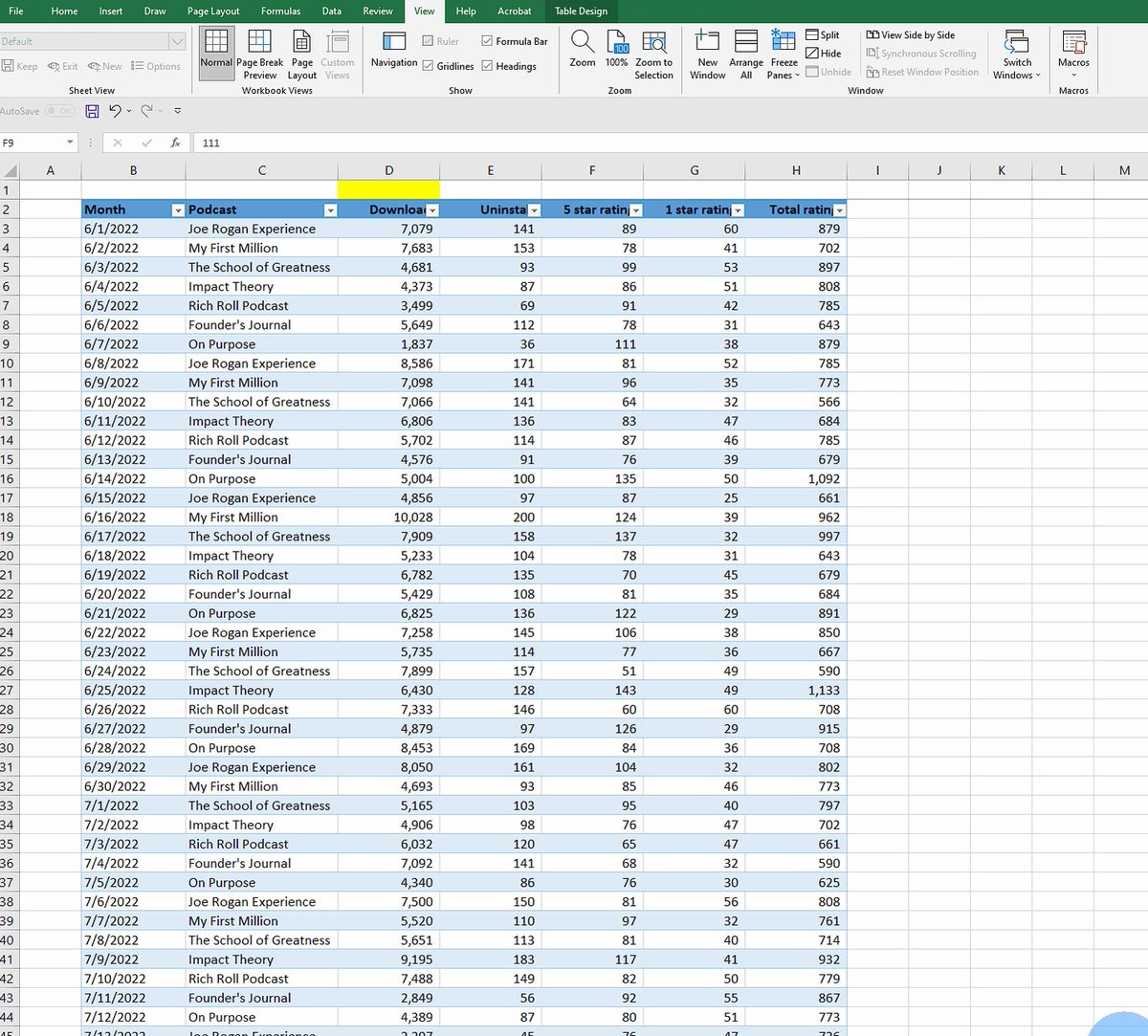
Task: Switch to the Formulas tab
Action: tap(281, 11)
